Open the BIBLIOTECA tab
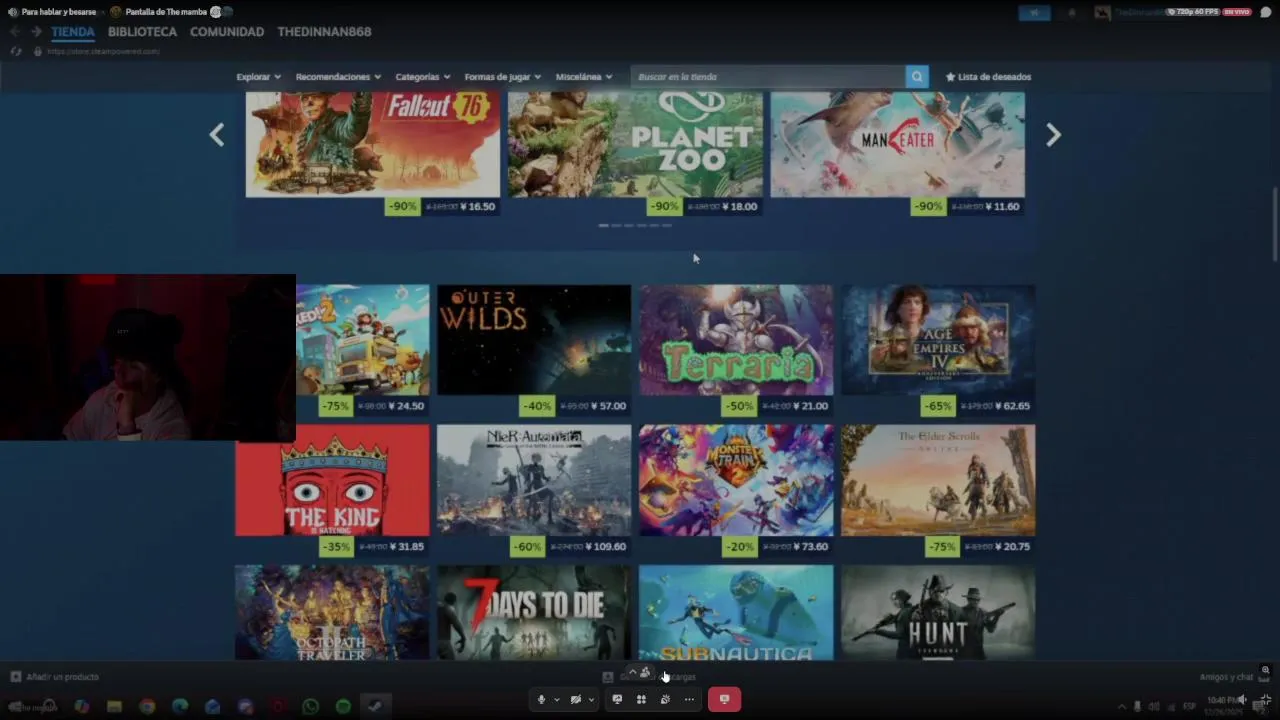This screenshot has height=720, width=1280. [x=142, y=32]
